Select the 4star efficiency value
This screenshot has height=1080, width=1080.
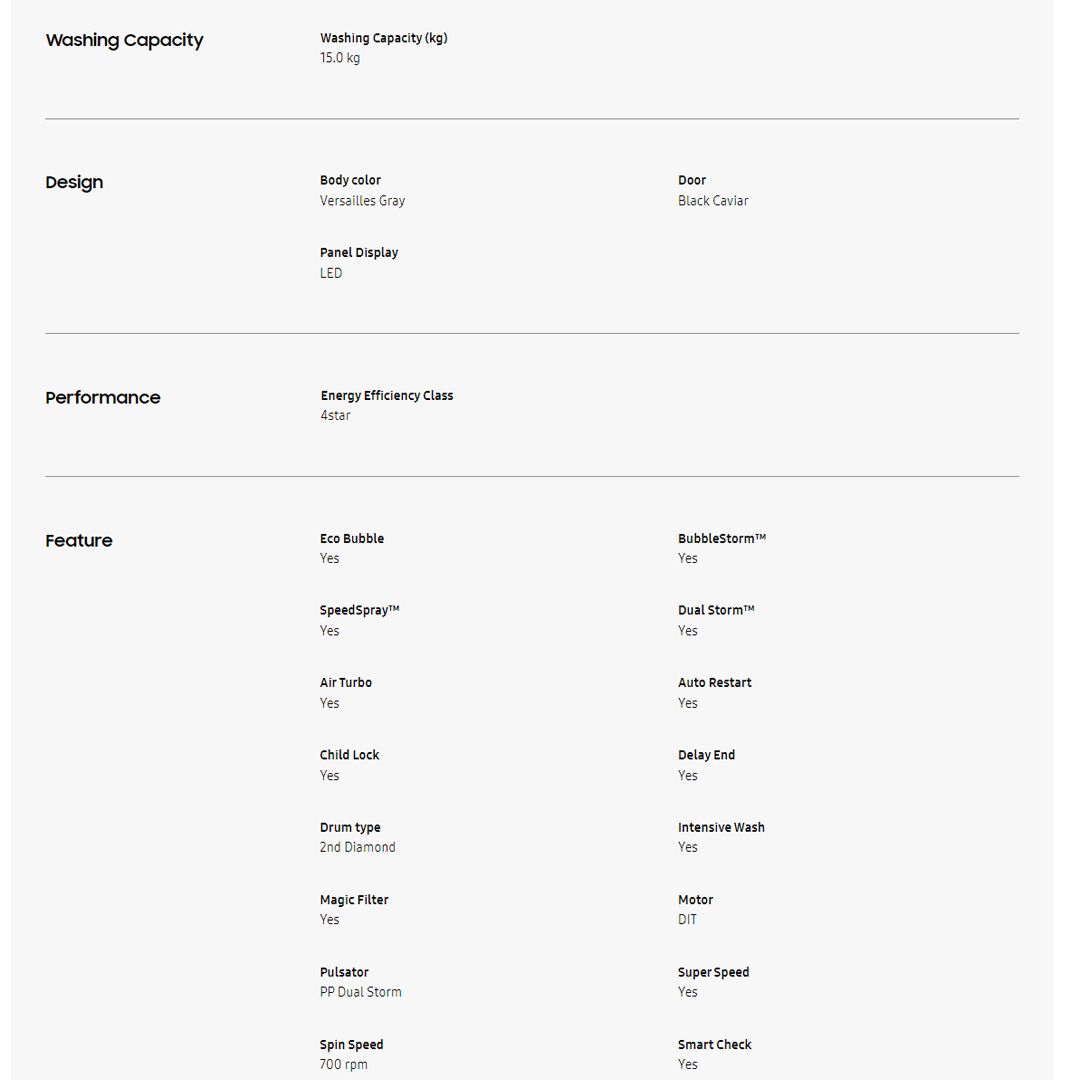point(335,416)
